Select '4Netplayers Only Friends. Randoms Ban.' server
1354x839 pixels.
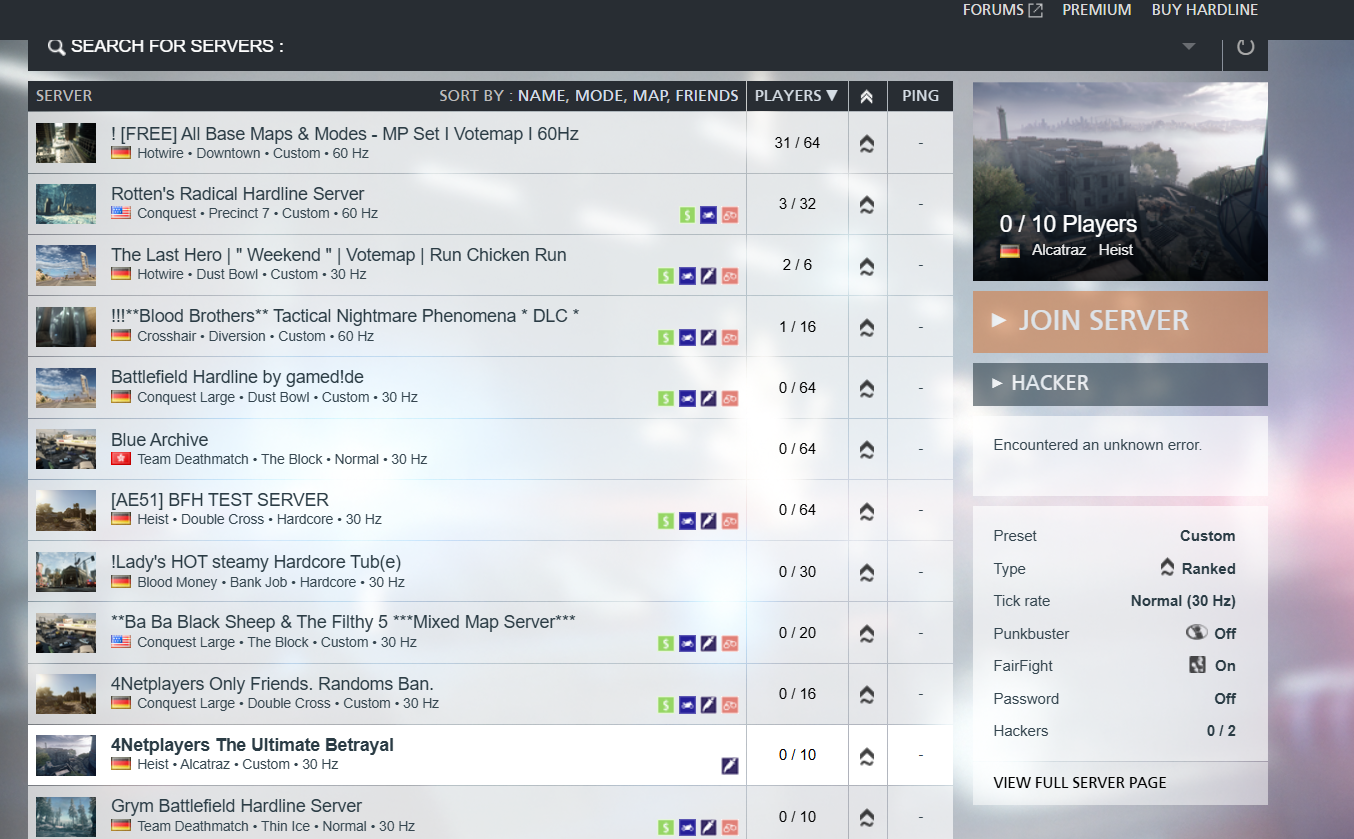(272, 685)
